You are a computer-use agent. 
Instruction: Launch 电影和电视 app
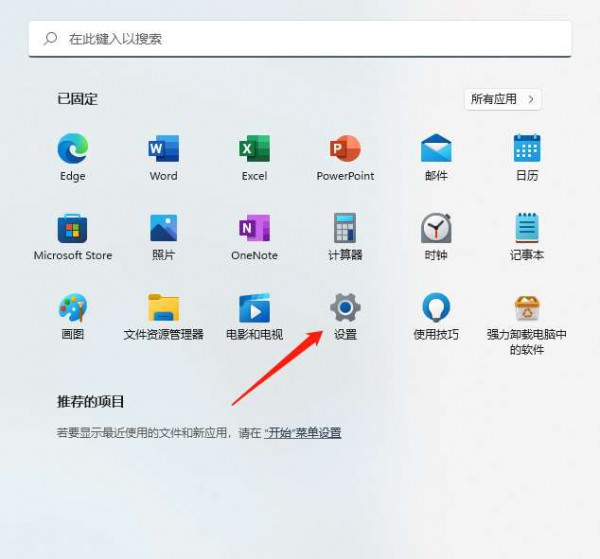point(254,308)
